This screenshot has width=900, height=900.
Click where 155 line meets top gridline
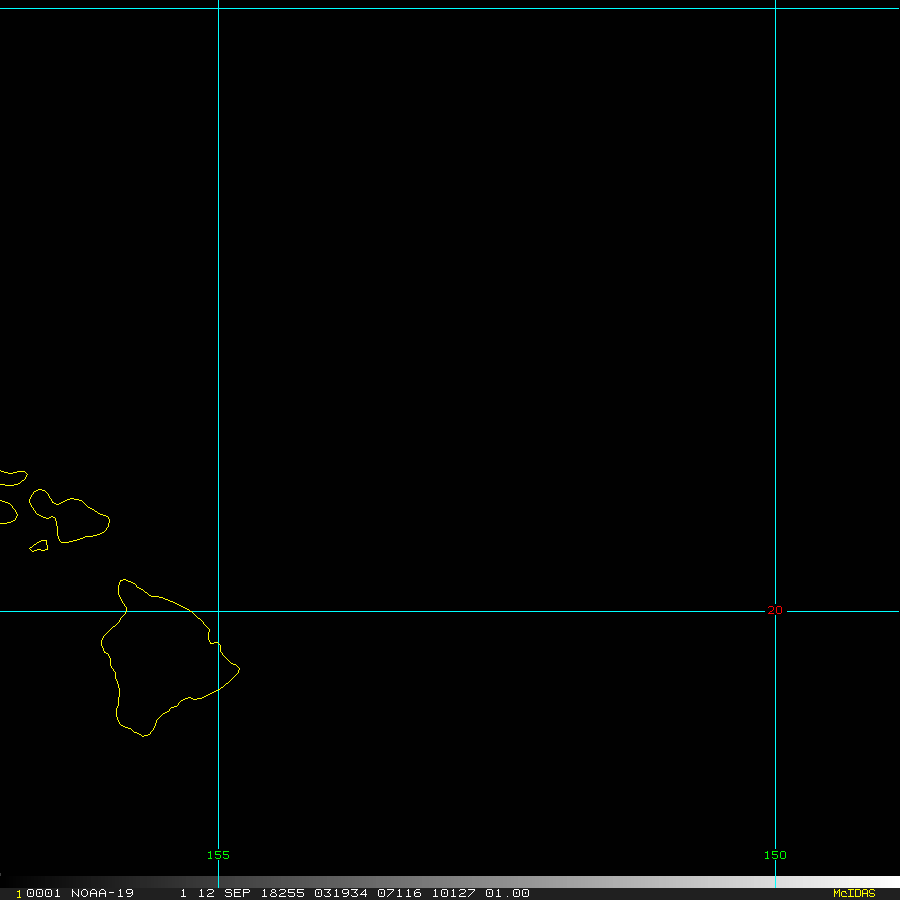[218, 8]
